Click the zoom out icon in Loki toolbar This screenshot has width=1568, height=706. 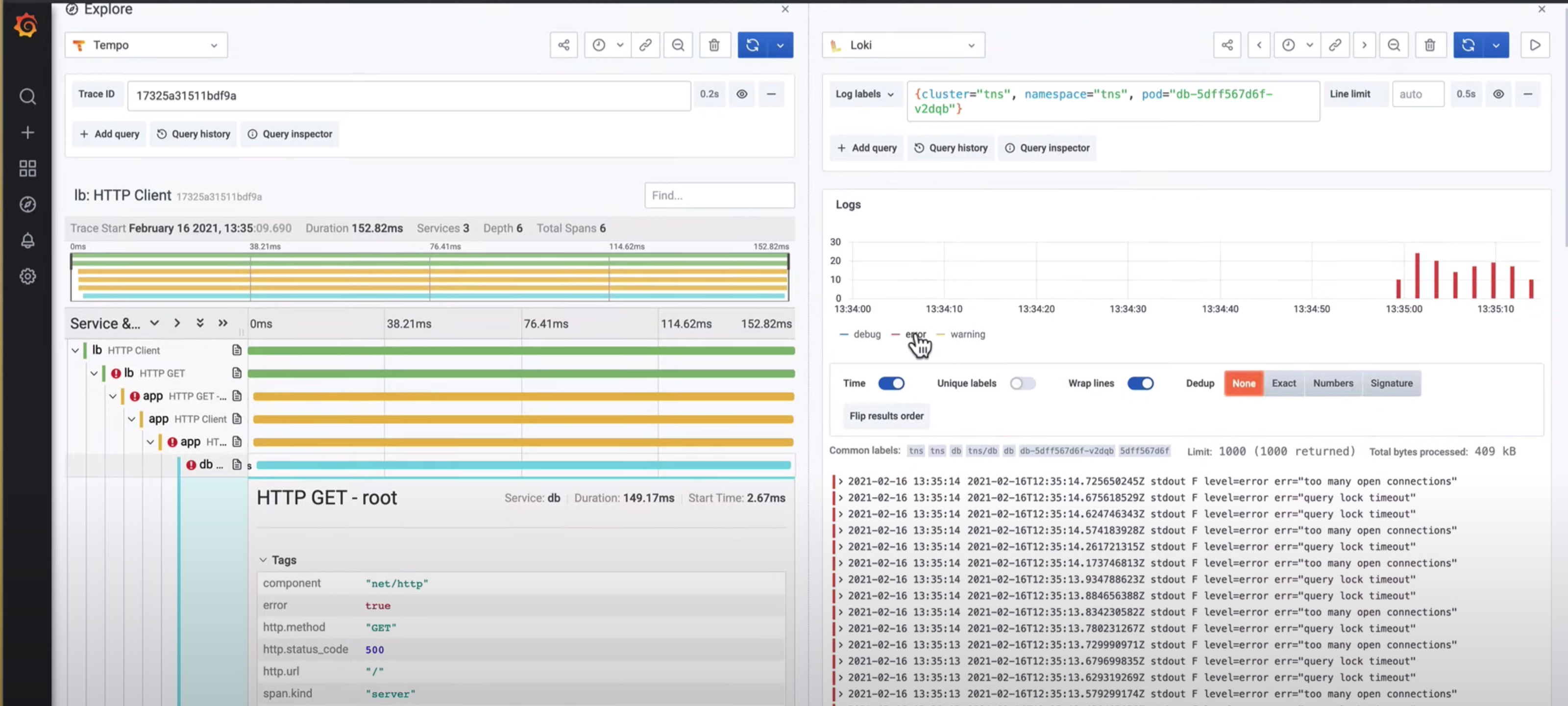[x=1393, y=45]
